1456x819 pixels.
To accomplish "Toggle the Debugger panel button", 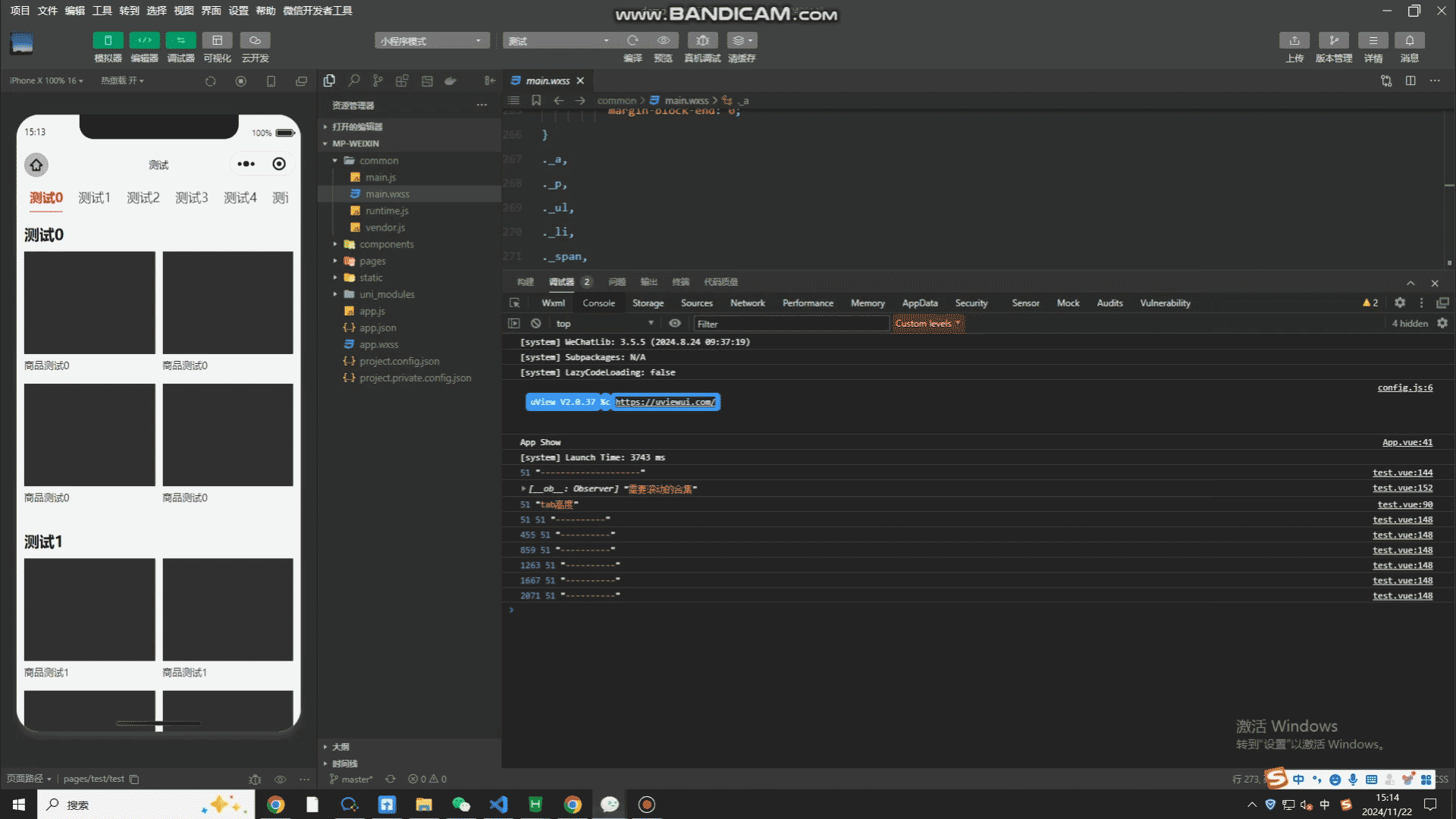I will (180, 40).
